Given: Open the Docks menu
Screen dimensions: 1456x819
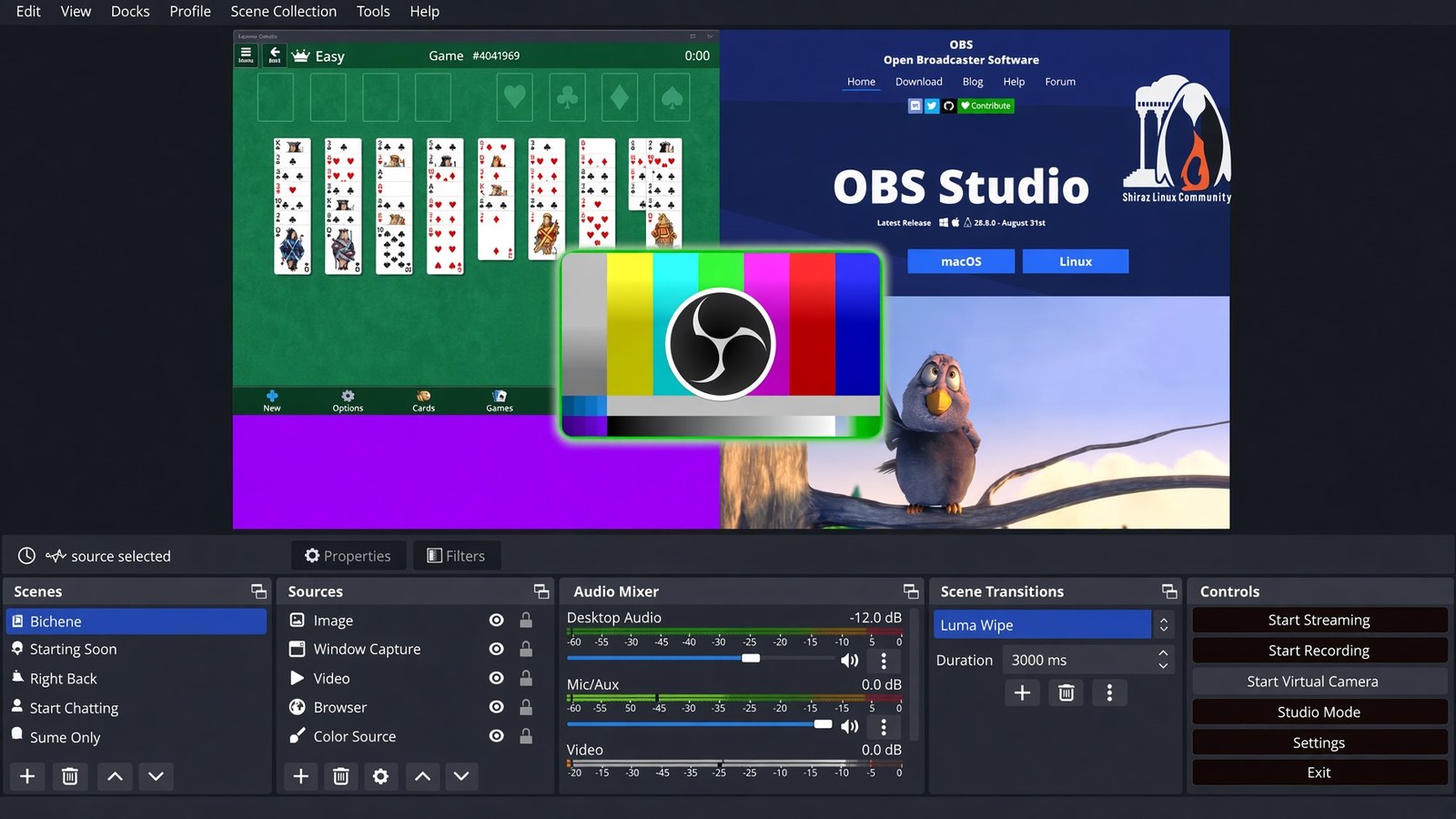Looking at the screenshot, I should pyautogui.click(x=130, y=12).
